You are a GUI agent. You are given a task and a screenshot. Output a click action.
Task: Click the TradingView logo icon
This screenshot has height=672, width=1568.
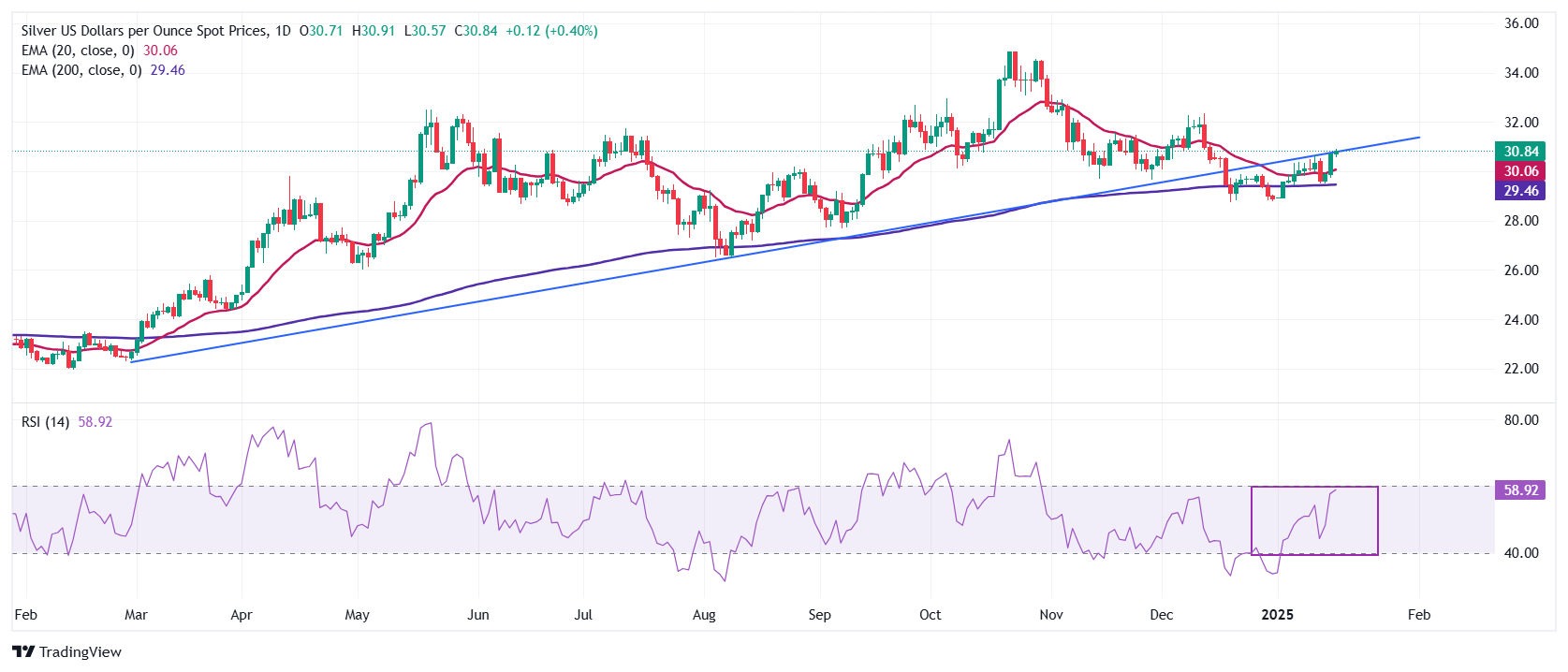pyautogui.click(x=23, y=651)
